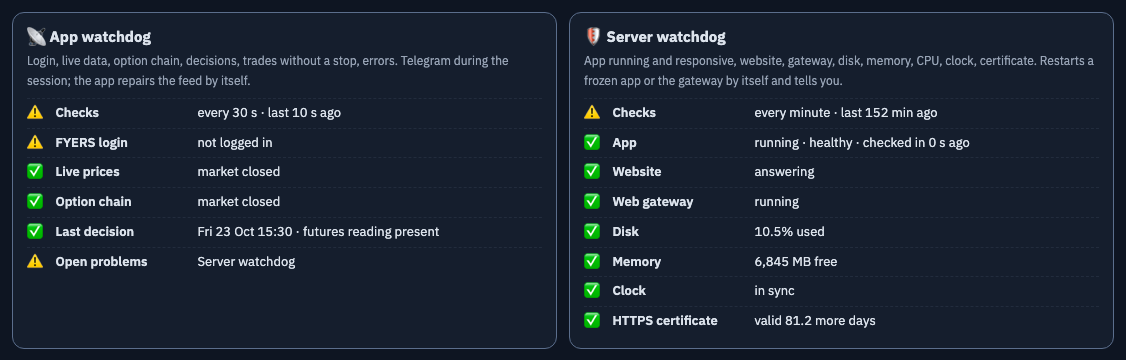Click the Clock row label
This screenshot has height=360, width=1126.
click(x=629, y=291)
